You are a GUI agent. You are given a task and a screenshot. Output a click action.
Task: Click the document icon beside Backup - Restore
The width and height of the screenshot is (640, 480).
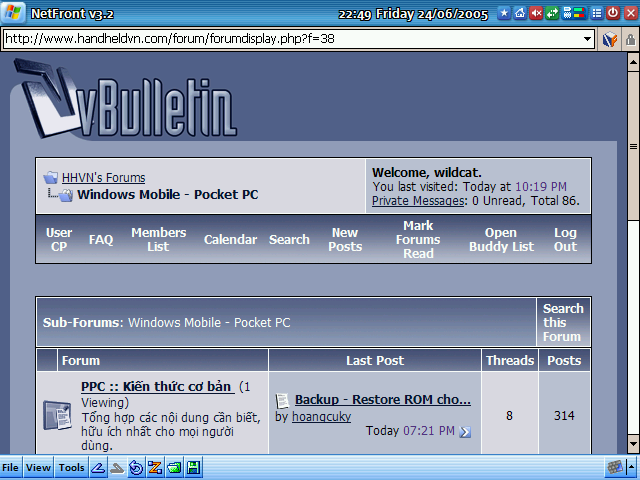(282, 400)
